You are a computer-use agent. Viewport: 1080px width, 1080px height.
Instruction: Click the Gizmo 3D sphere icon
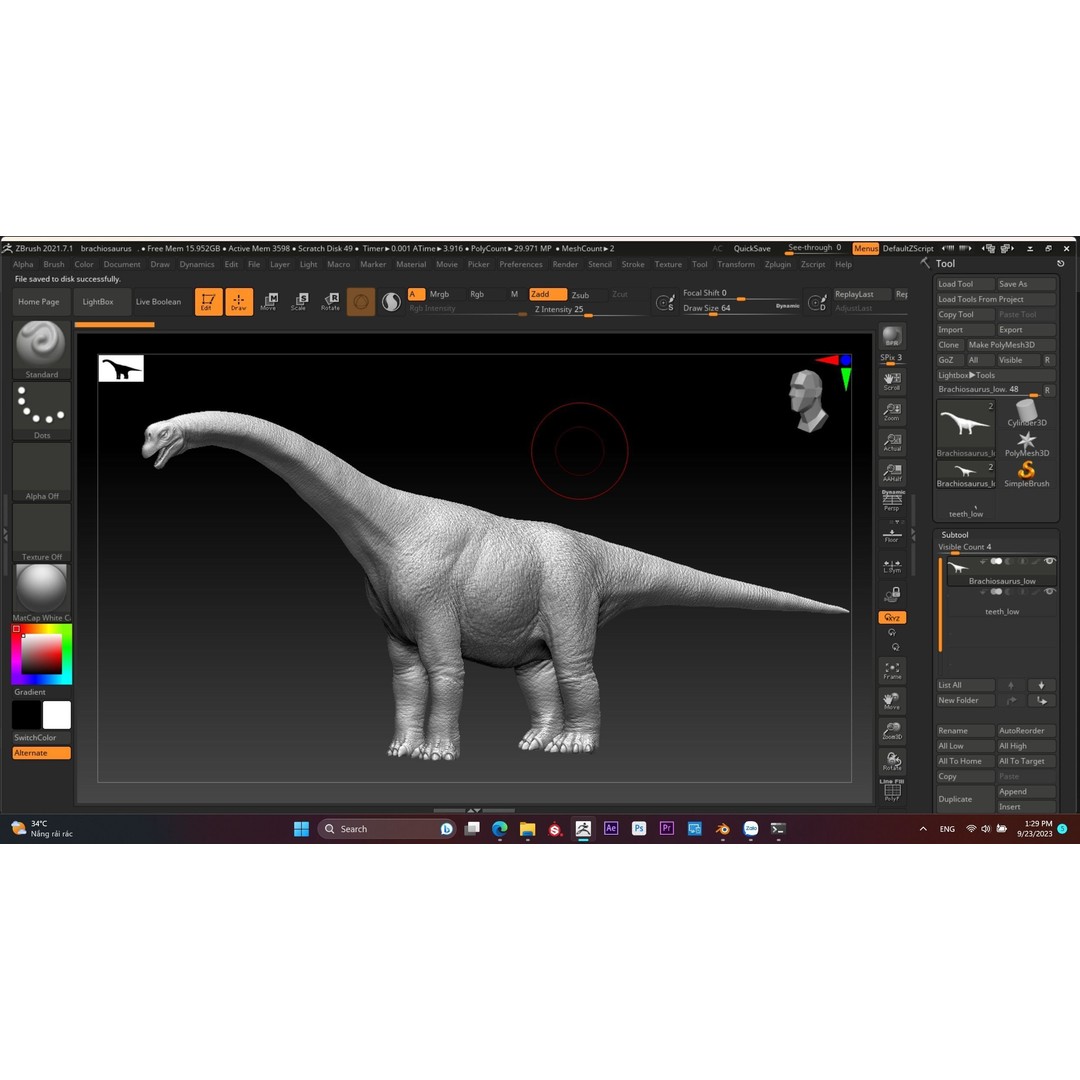click(x=361, y=302)
